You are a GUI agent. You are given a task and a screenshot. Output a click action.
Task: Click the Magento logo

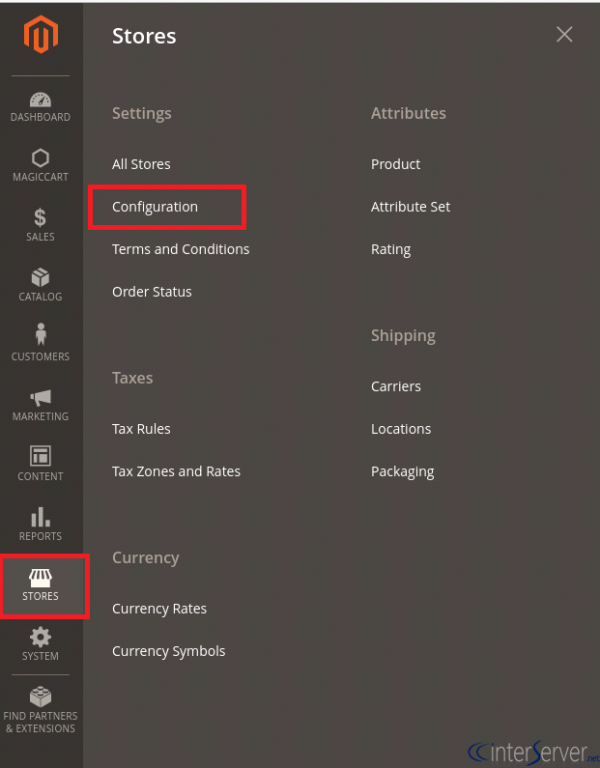(x=41, y=34)
